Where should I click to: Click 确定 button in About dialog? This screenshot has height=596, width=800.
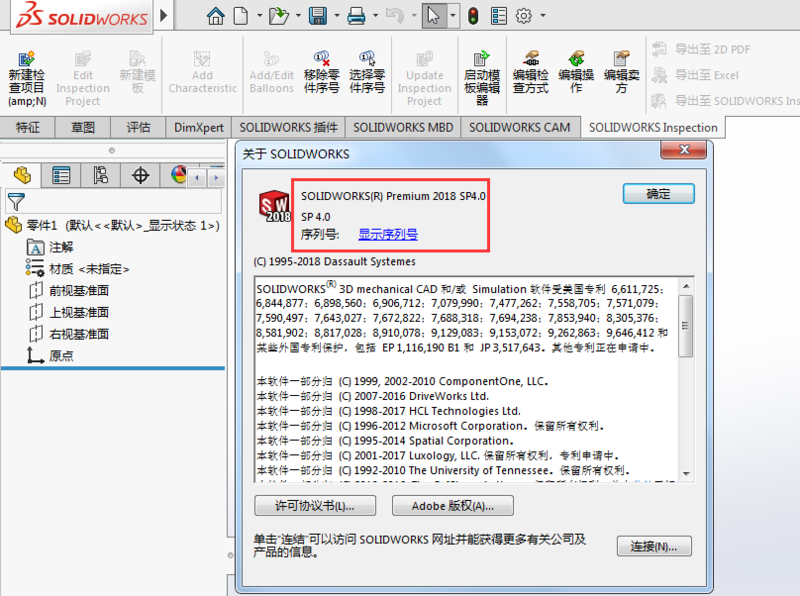[658, 194]
